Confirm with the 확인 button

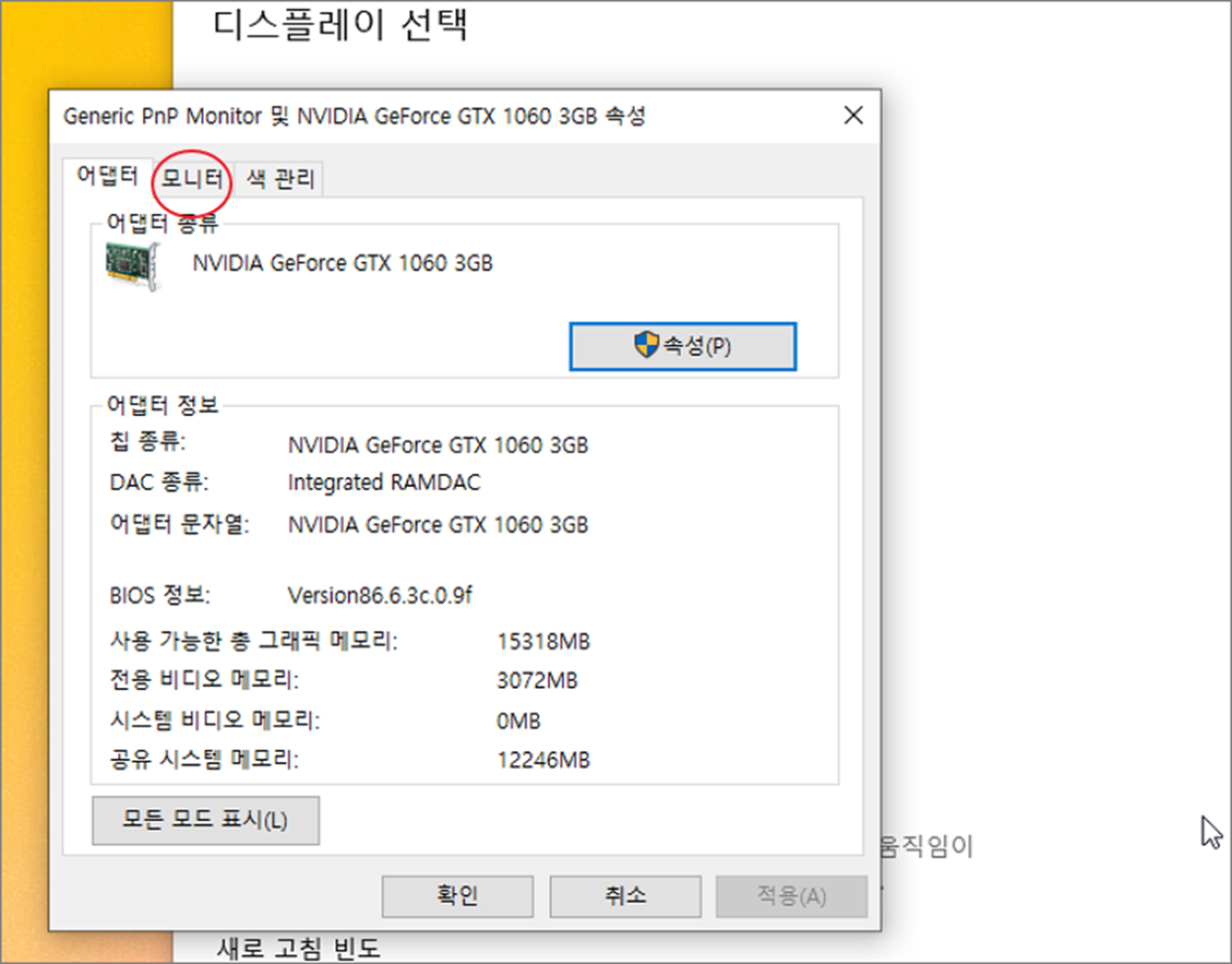457,895
